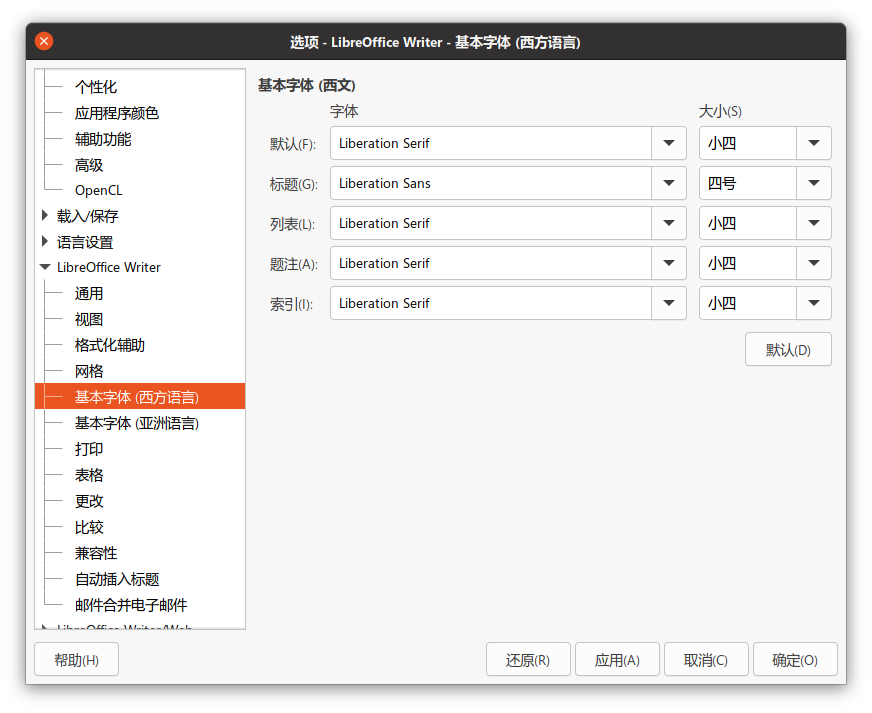Select 基本字体 (西方语言) in the tree
The height and width of the screenshot is (713, 872).
click(x=140, y=397)
